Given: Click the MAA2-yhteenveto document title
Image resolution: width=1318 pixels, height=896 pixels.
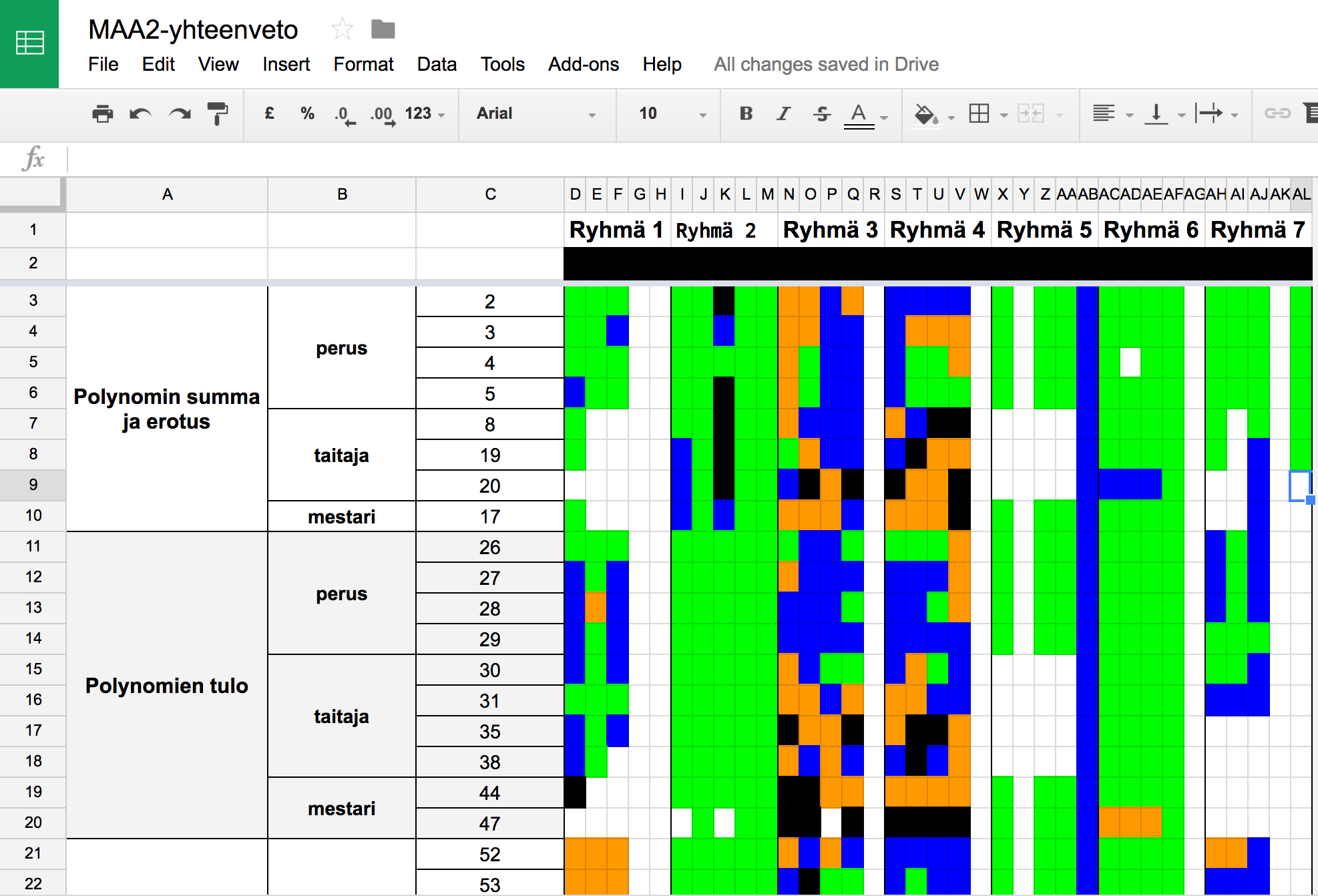Looking at the screenshot, I should coord(193,29).
